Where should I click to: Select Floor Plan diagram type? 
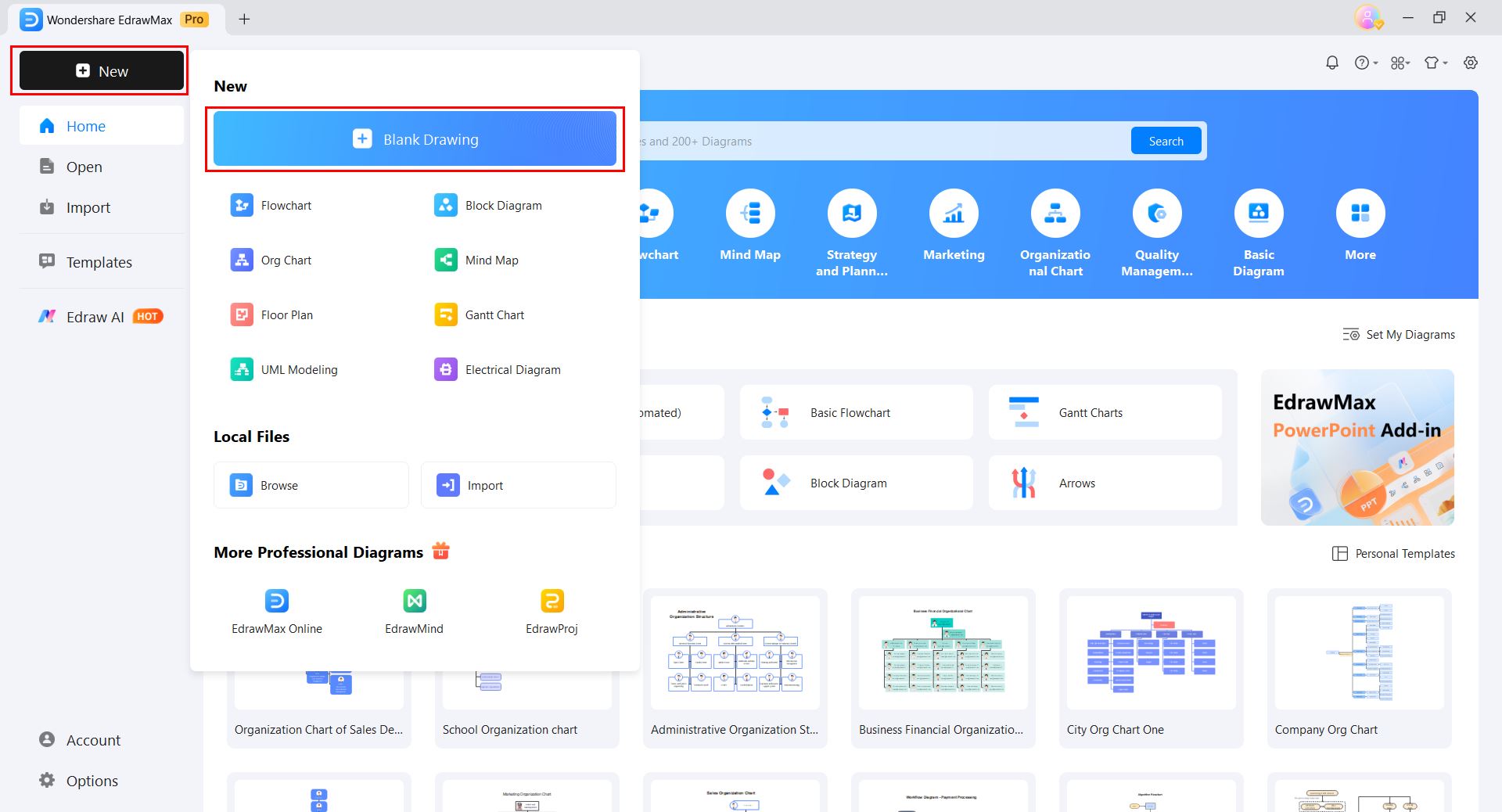pyautogui.click(x=271, y=315)
